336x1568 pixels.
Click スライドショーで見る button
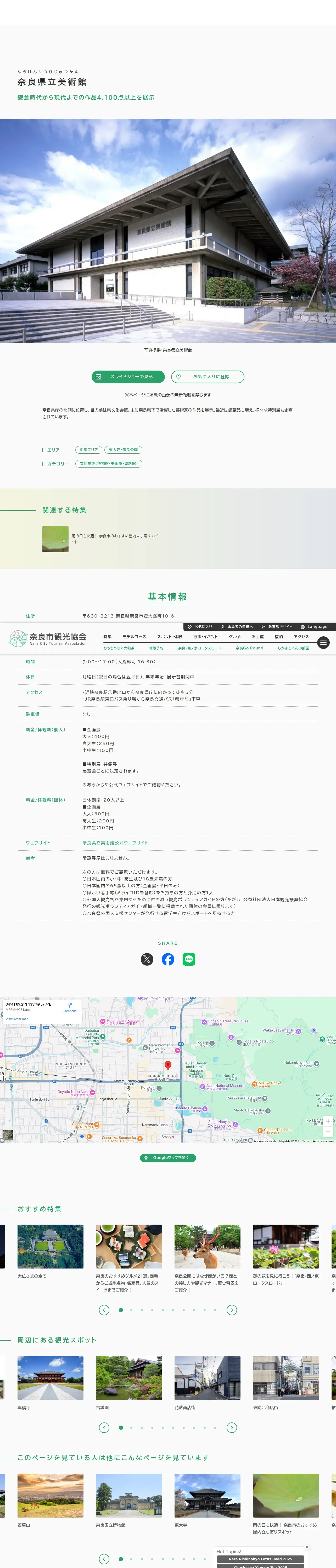pos(128,377)
